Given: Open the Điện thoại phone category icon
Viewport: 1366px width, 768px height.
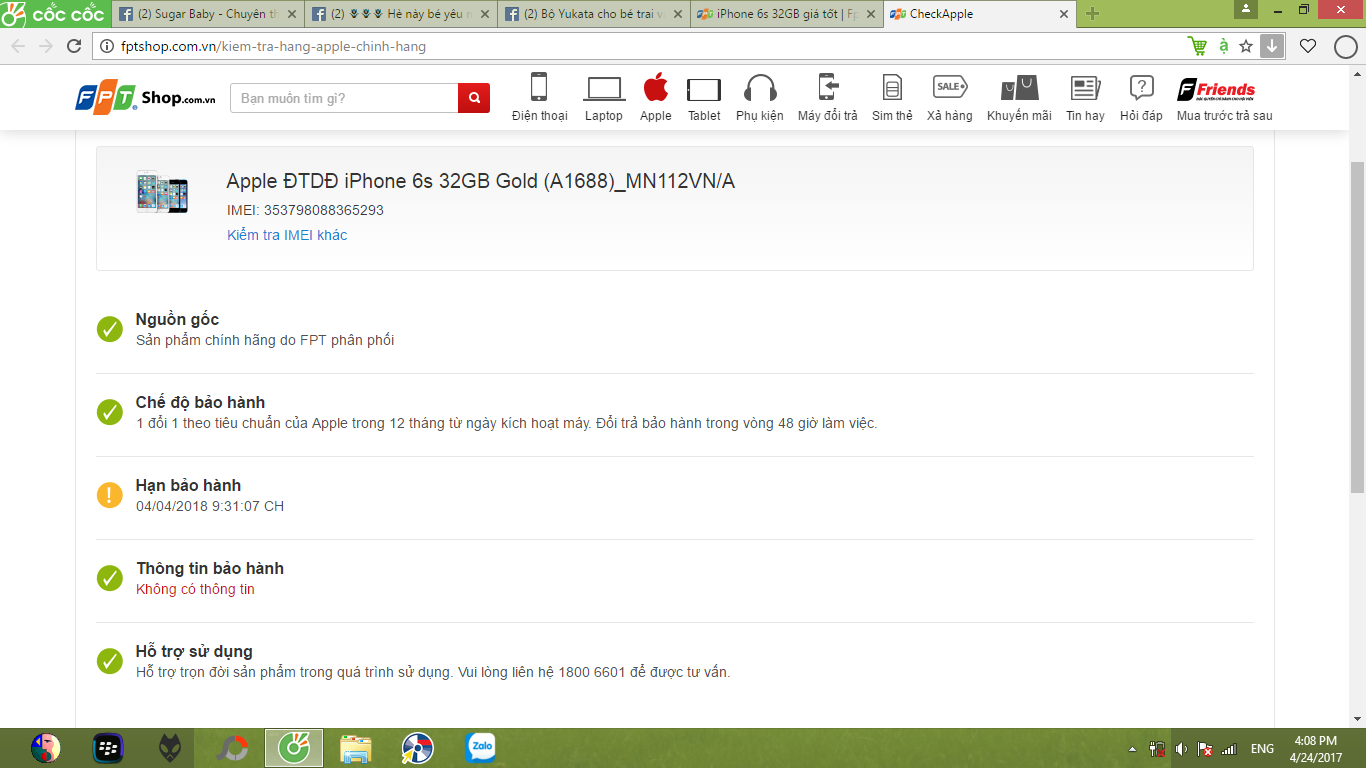Looking at the screenshot, I should [539, 97].
